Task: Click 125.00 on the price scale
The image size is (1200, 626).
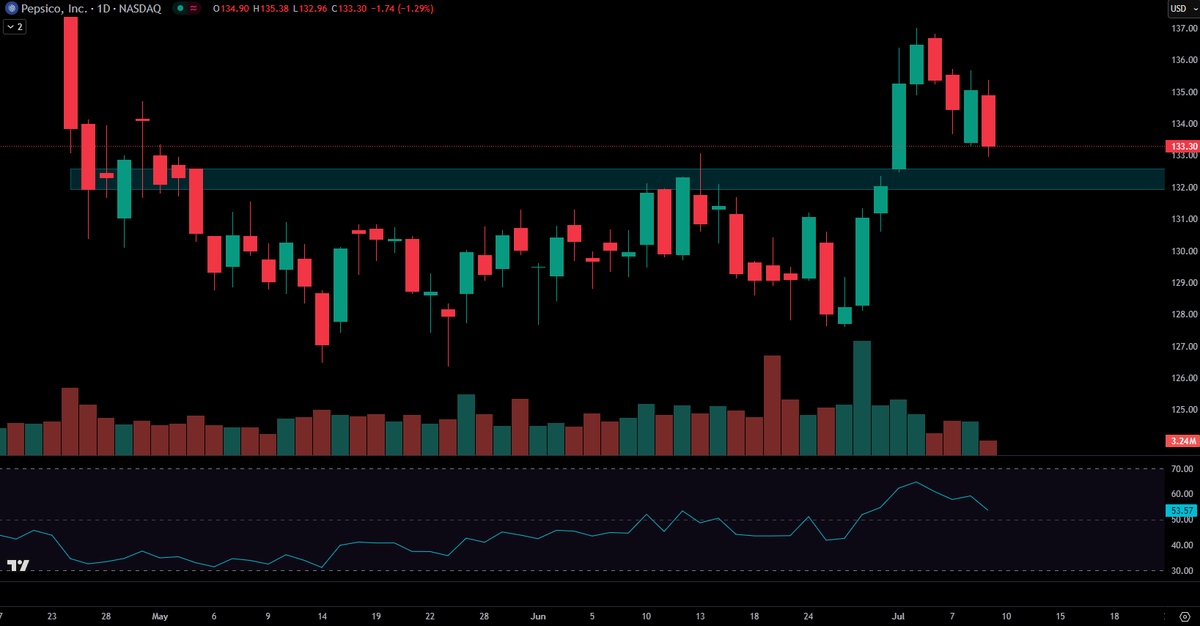Action: point(1184,410)
